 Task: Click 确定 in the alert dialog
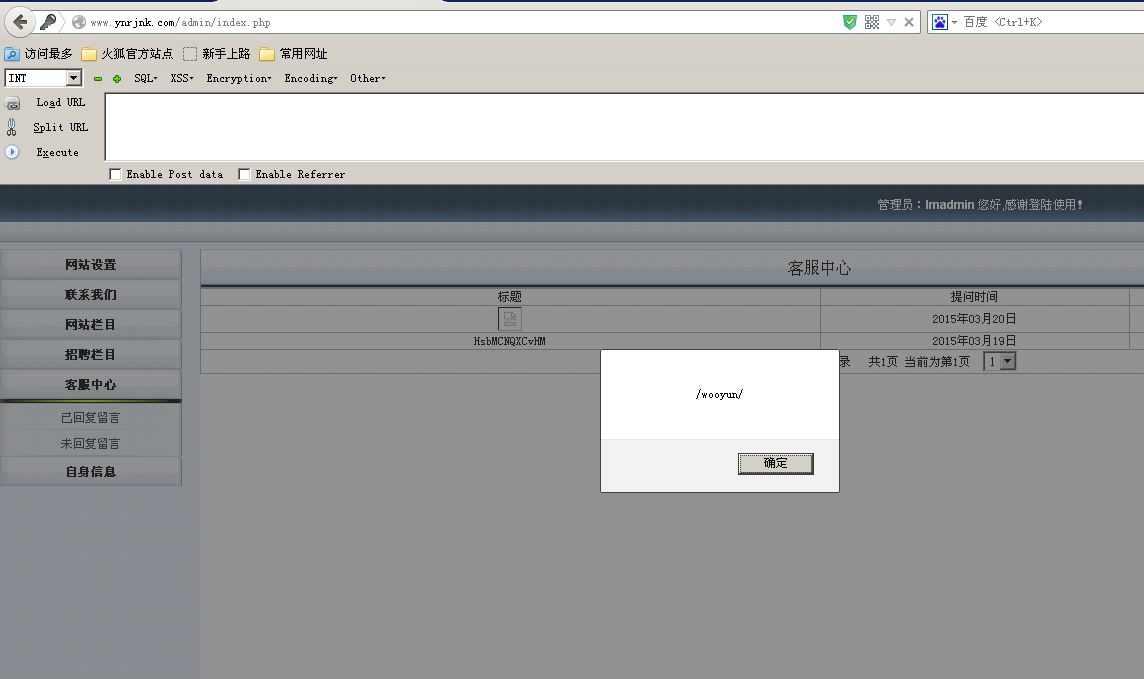point(776,463)
